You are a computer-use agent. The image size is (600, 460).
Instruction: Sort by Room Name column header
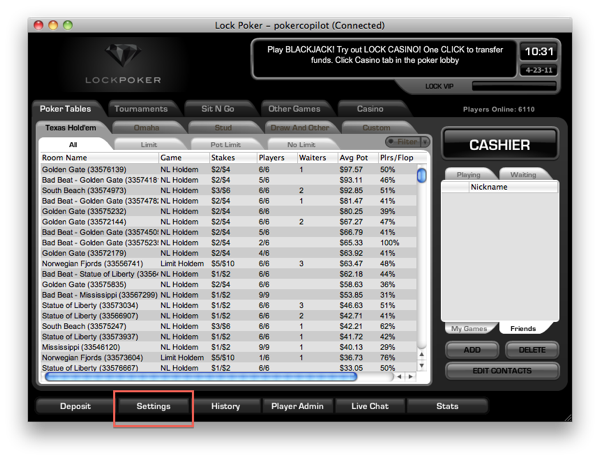pos(99,158)
